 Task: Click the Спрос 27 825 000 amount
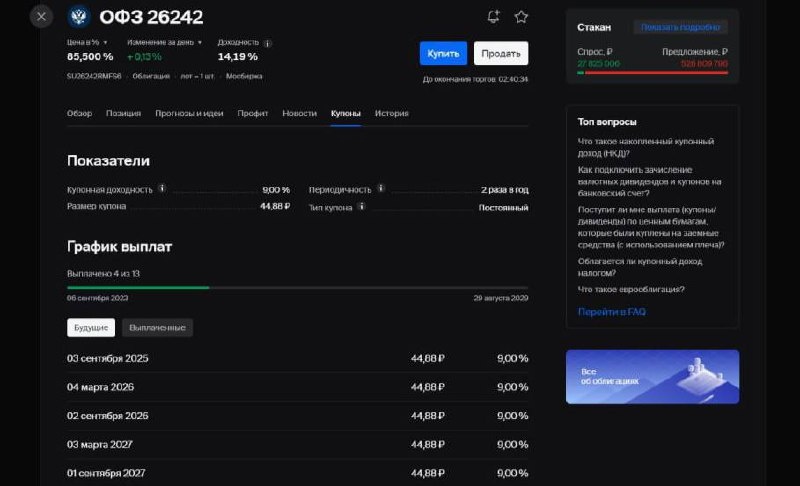click(598, 64)
